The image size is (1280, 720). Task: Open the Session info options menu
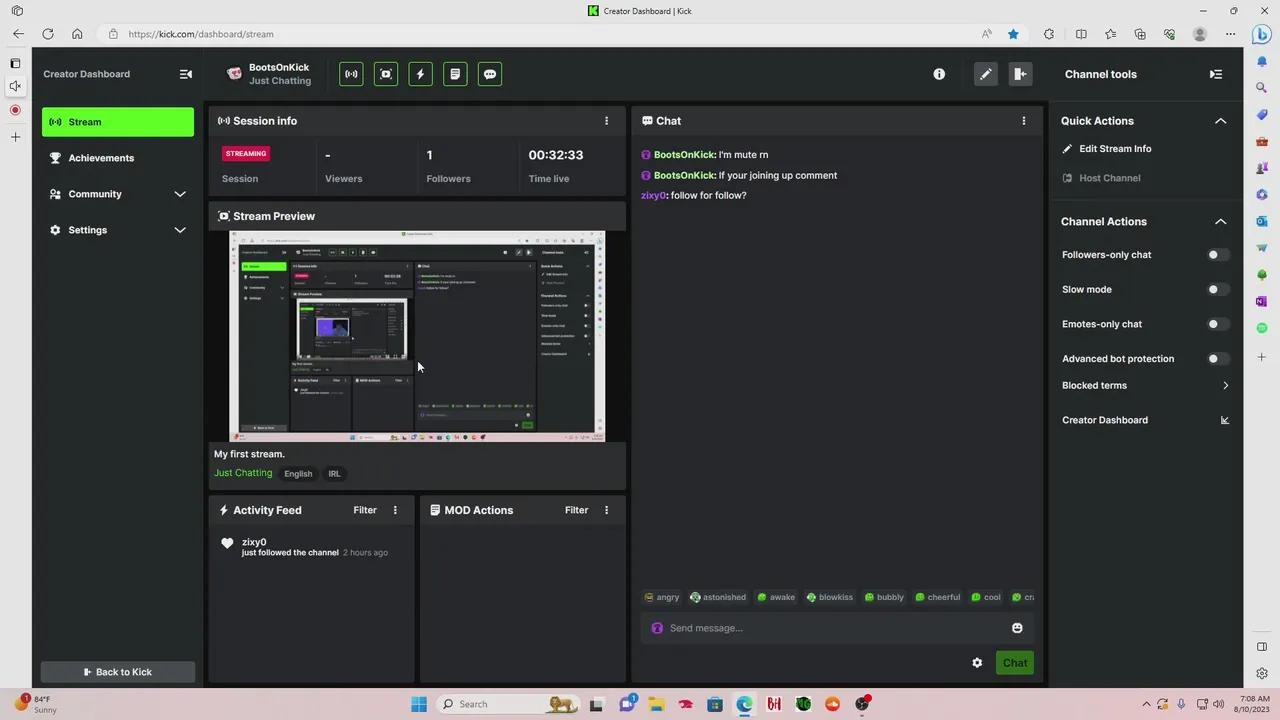click(x=606, y=120)
